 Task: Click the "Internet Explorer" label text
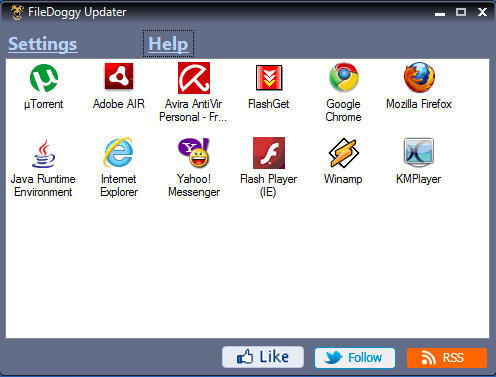point(119,186)
